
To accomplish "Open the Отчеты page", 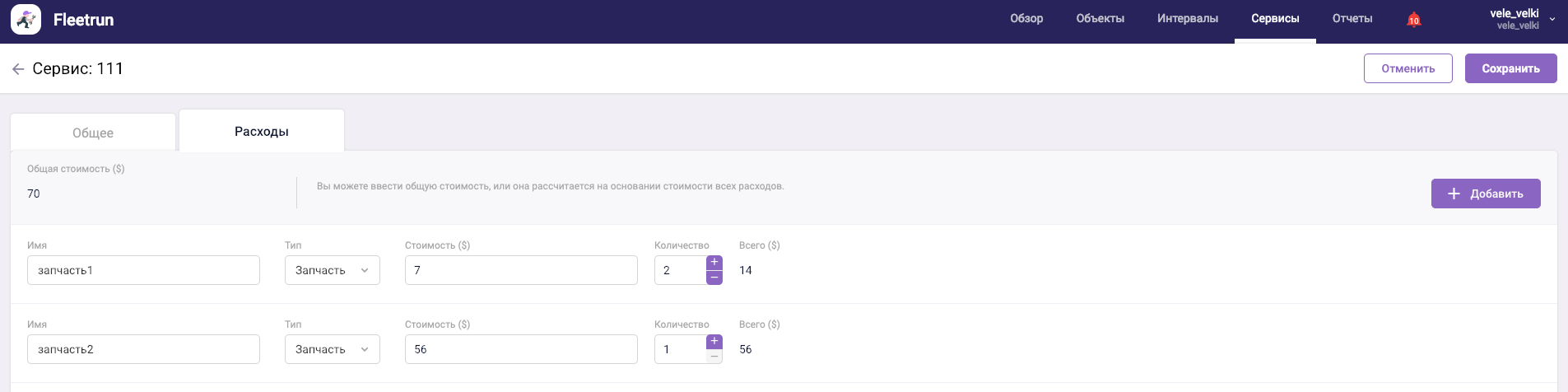I will pyautogui.click(x=1352, y=19).
